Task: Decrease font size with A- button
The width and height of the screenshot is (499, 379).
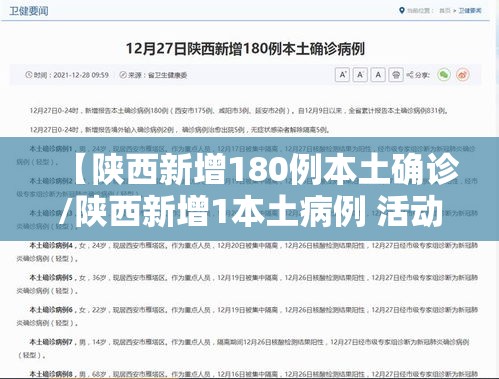Action: tap(360, 75)
